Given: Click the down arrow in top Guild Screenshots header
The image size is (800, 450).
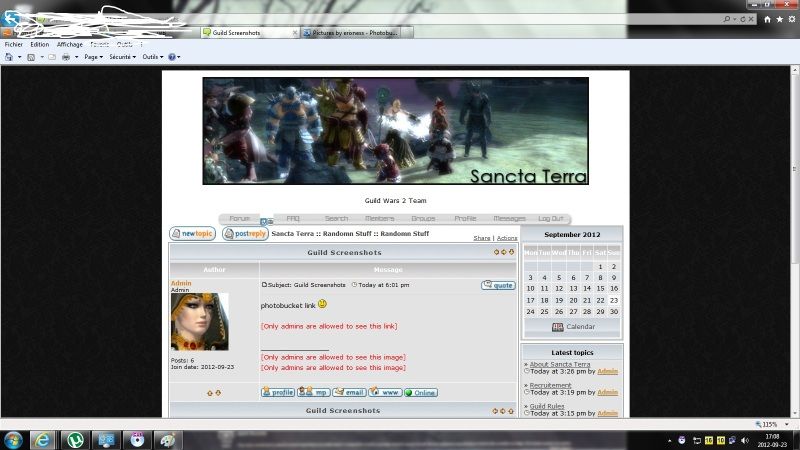Looking at the screenshot, I should (511, 252).
